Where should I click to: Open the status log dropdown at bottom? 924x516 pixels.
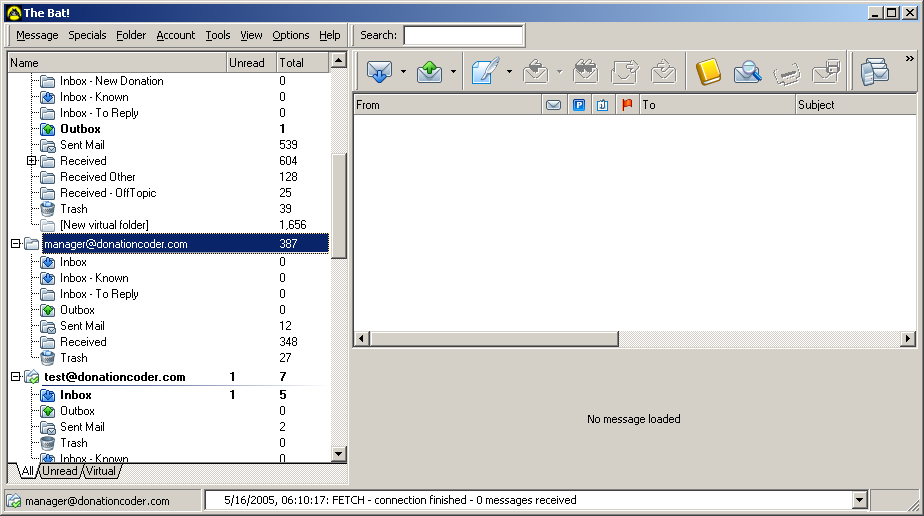(x=858, y=500)
